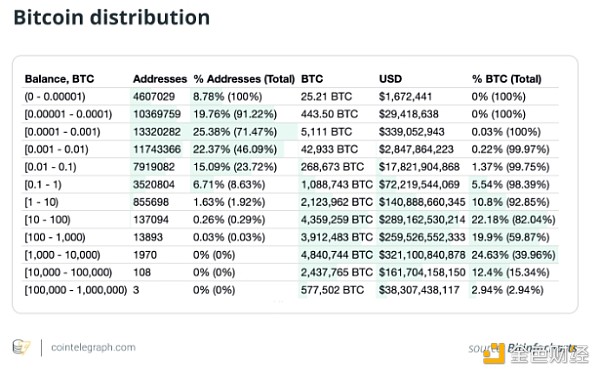Select the [1 - 10) balance row

click(291, 202)
